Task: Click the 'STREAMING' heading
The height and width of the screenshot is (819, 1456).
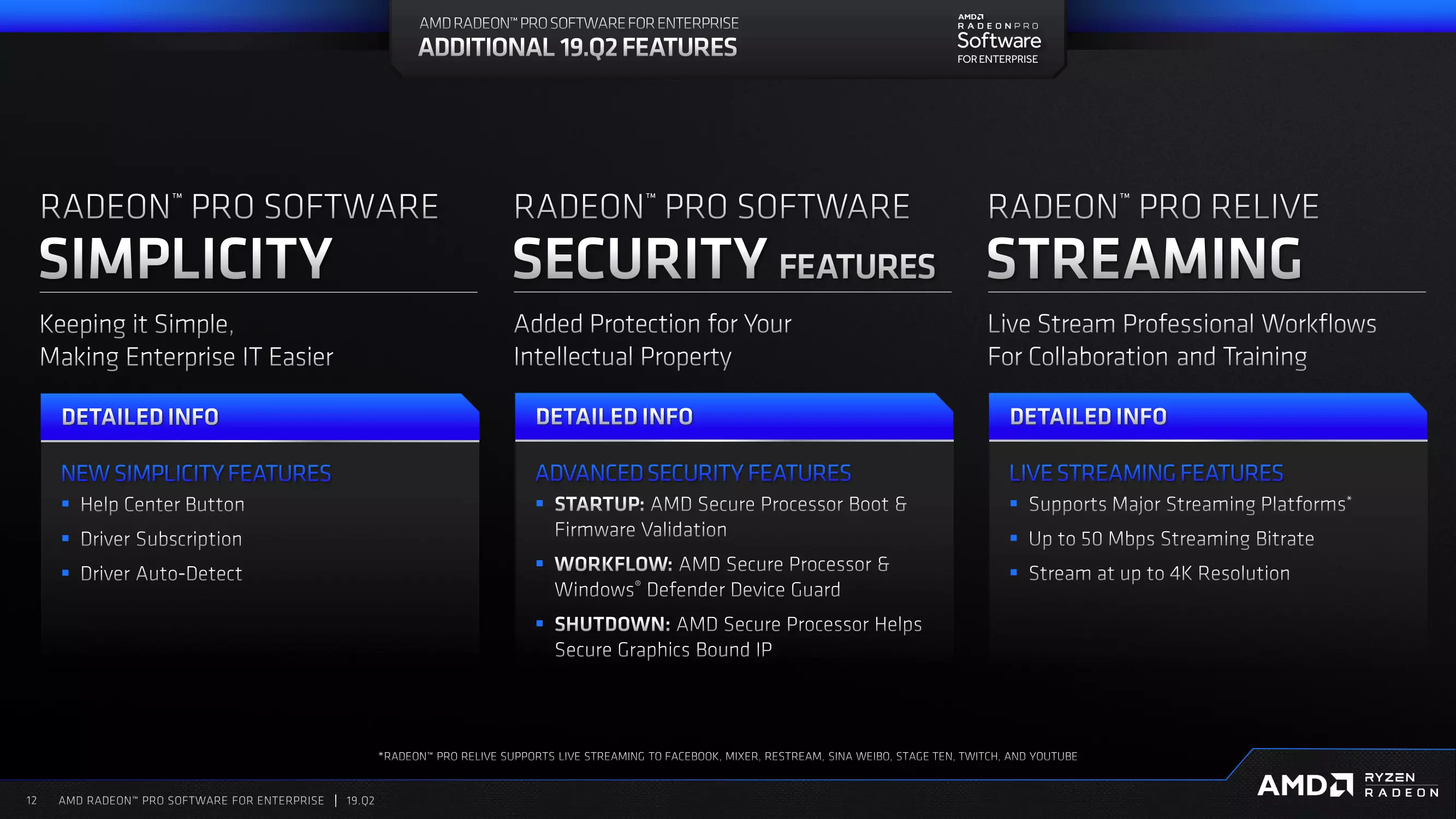Action: click(x=1145, y=259)
